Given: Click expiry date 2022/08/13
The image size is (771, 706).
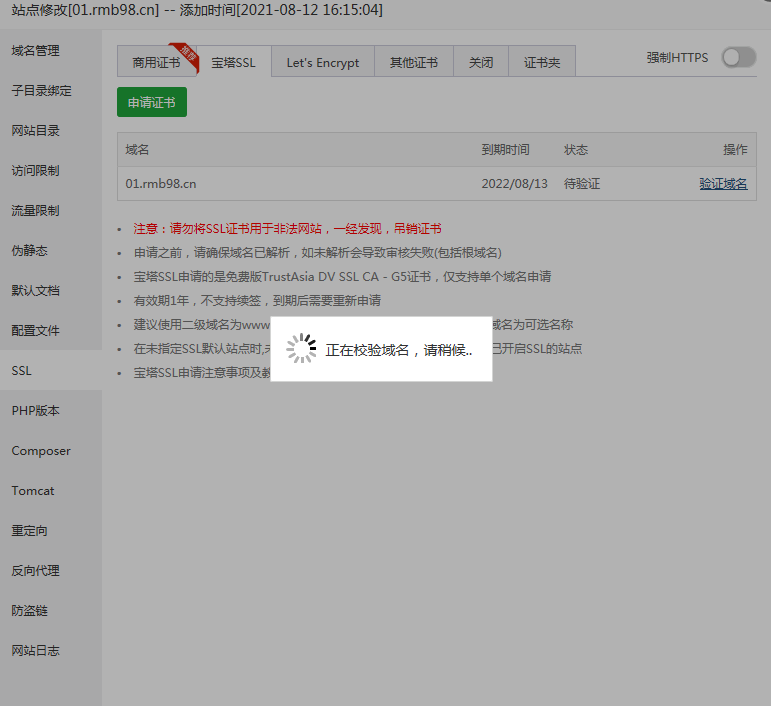Looking at the screenshot, I should tap(514, 183).
